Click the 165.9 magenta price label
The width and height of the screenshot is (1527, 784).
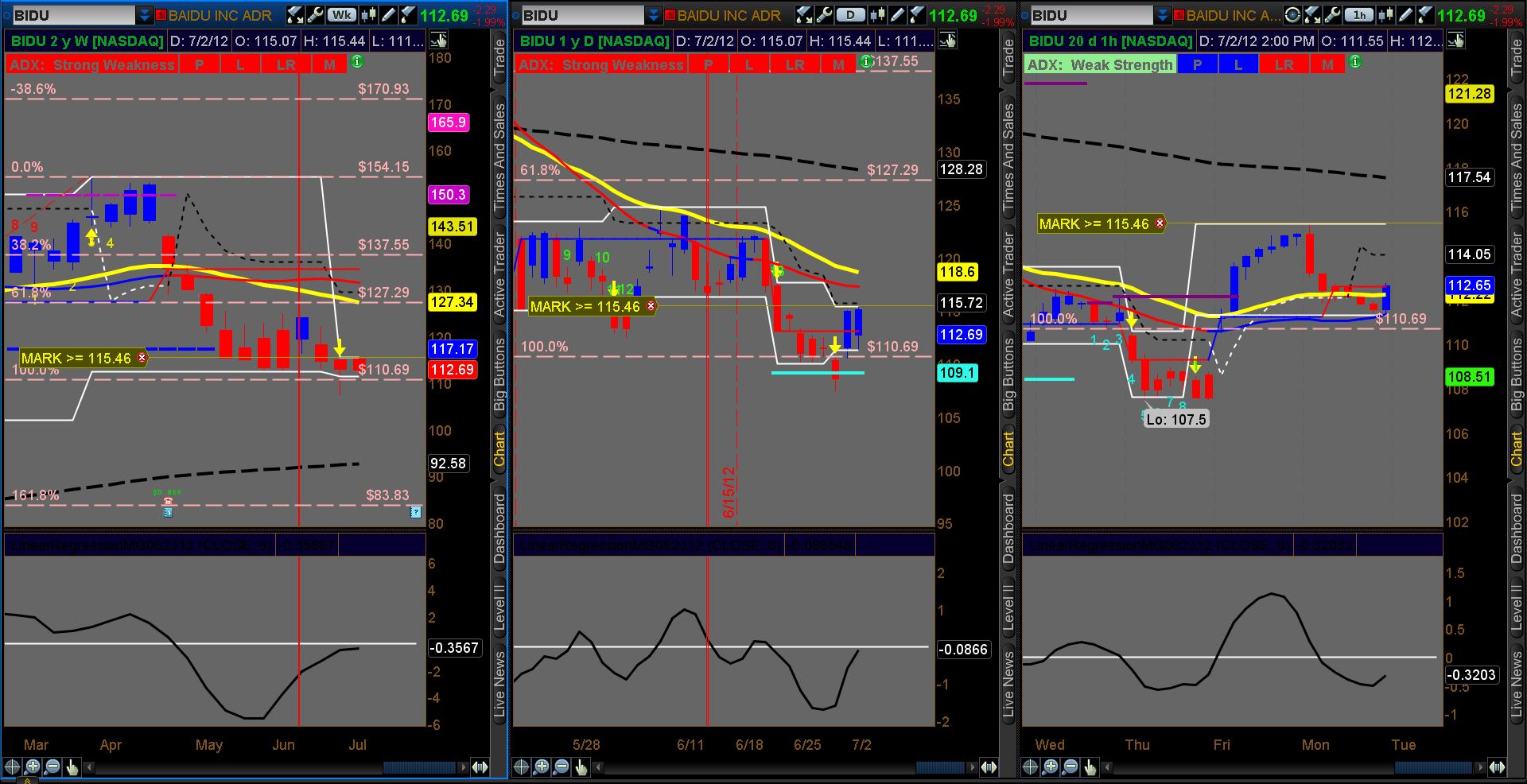(x=449, y=122)
